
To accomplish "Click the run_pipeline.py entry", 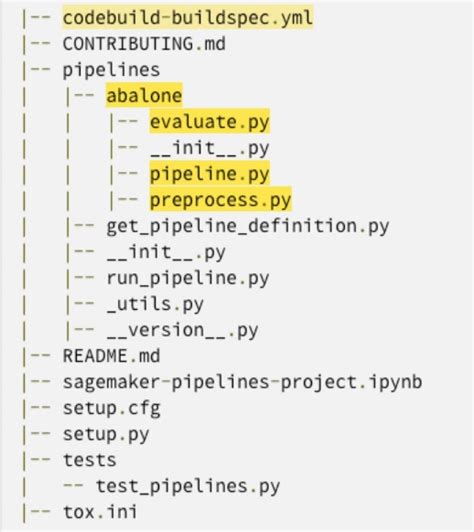I will [188, 278].
